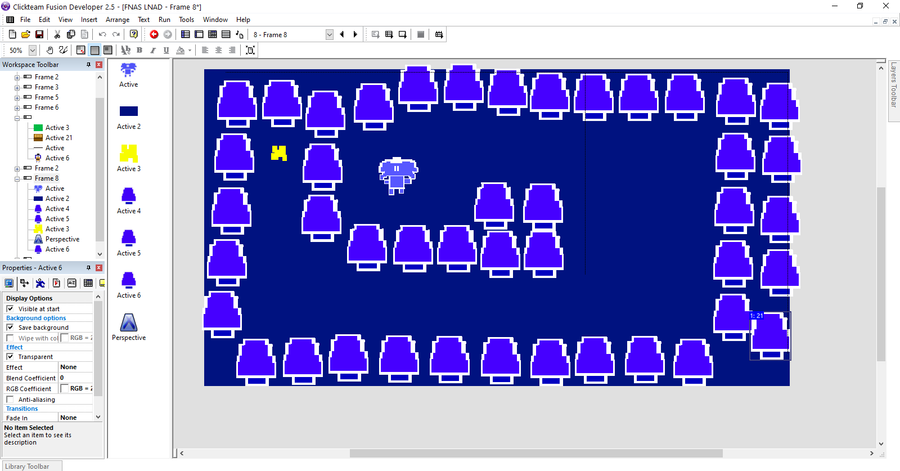The height and width of the screenshot is (471, 900).
Task: Open the Effect 'None' value dropdown
Action: [76, 367]
